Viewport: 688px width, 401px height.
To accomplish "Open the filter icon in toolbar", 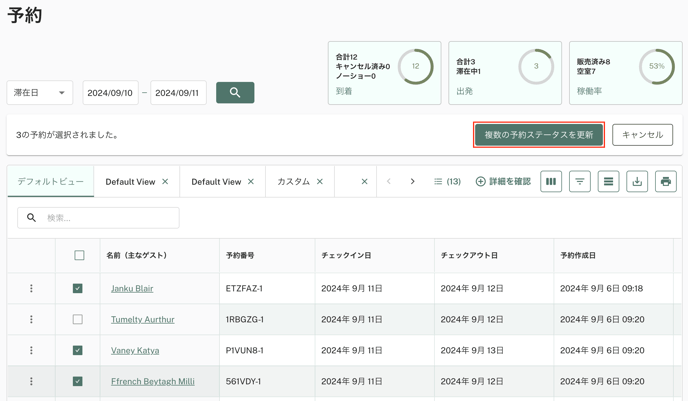I will click(x=580, y=181).
